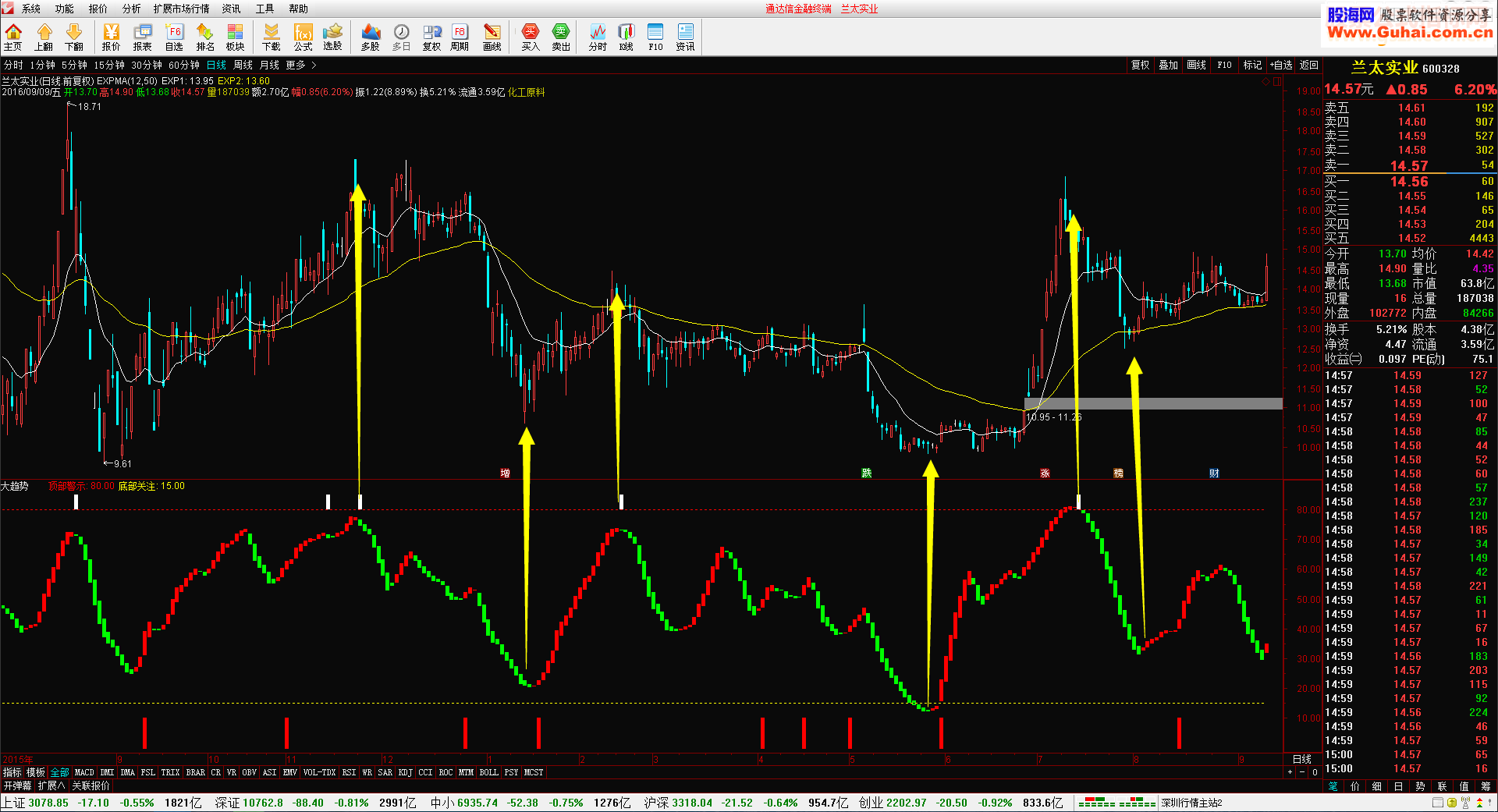Screen dimensions: 1498x812
Task: Select the 15分钟 period tab
Action: 110,66
